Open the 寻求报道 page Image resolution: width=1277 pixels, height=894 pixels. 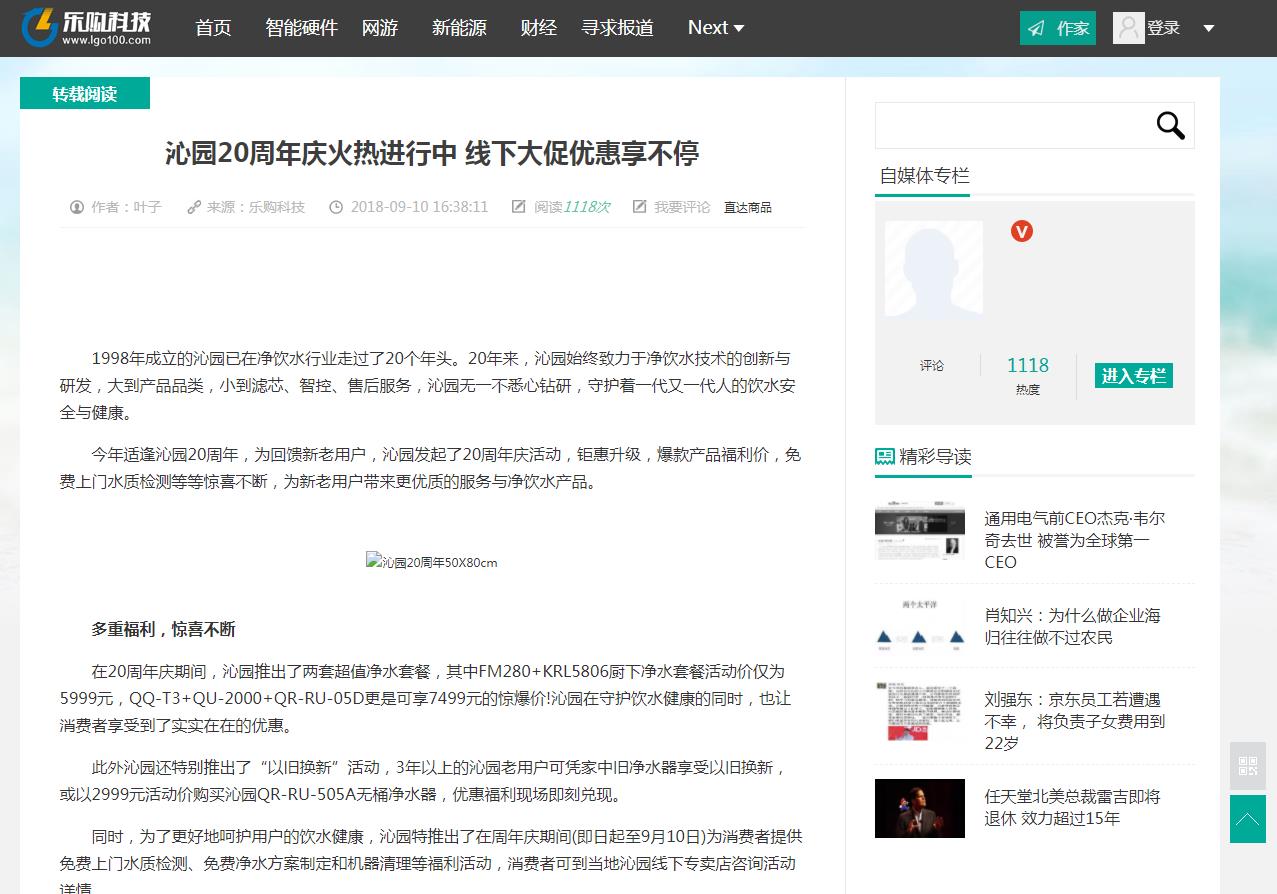[617, 28]
